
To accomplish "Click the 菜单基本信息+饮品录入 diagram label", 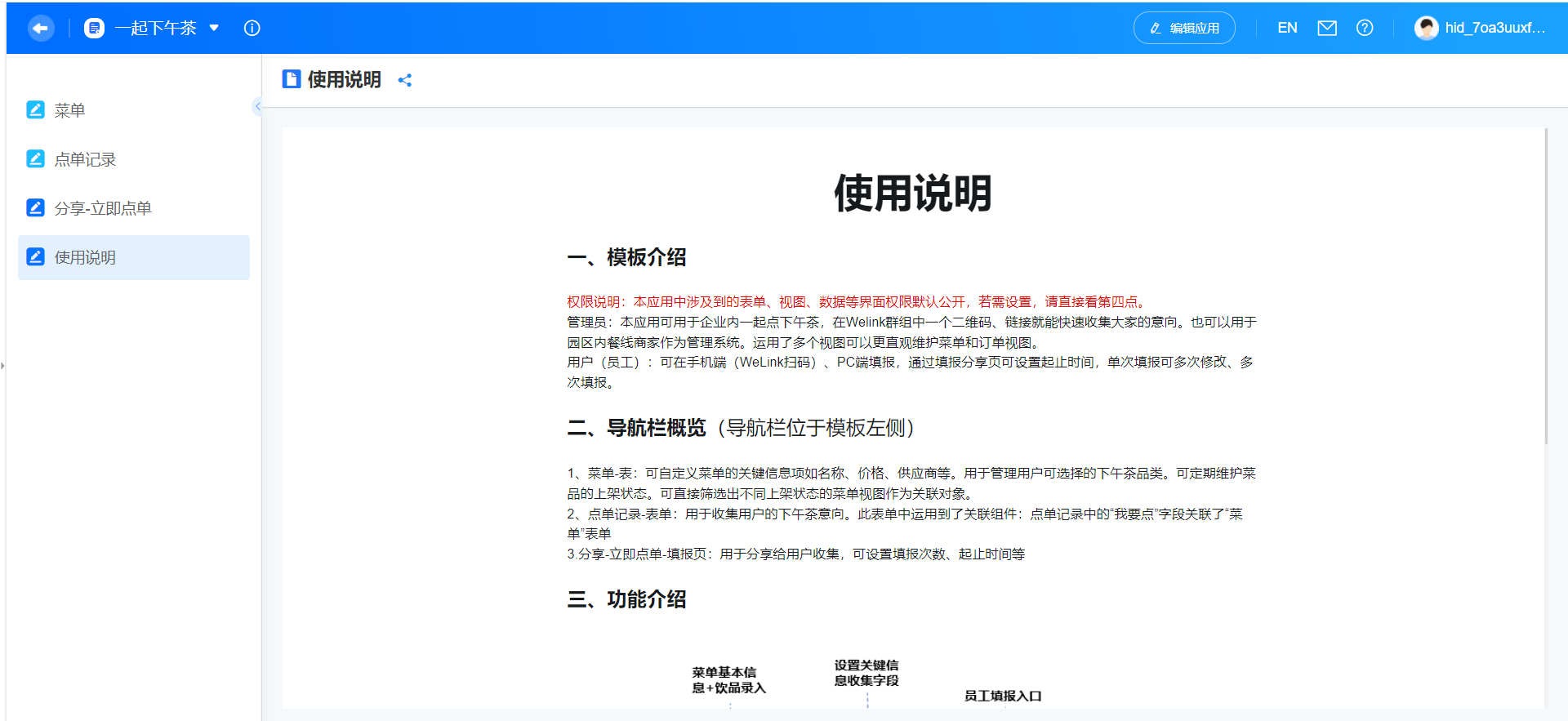I will click(728, 680).
